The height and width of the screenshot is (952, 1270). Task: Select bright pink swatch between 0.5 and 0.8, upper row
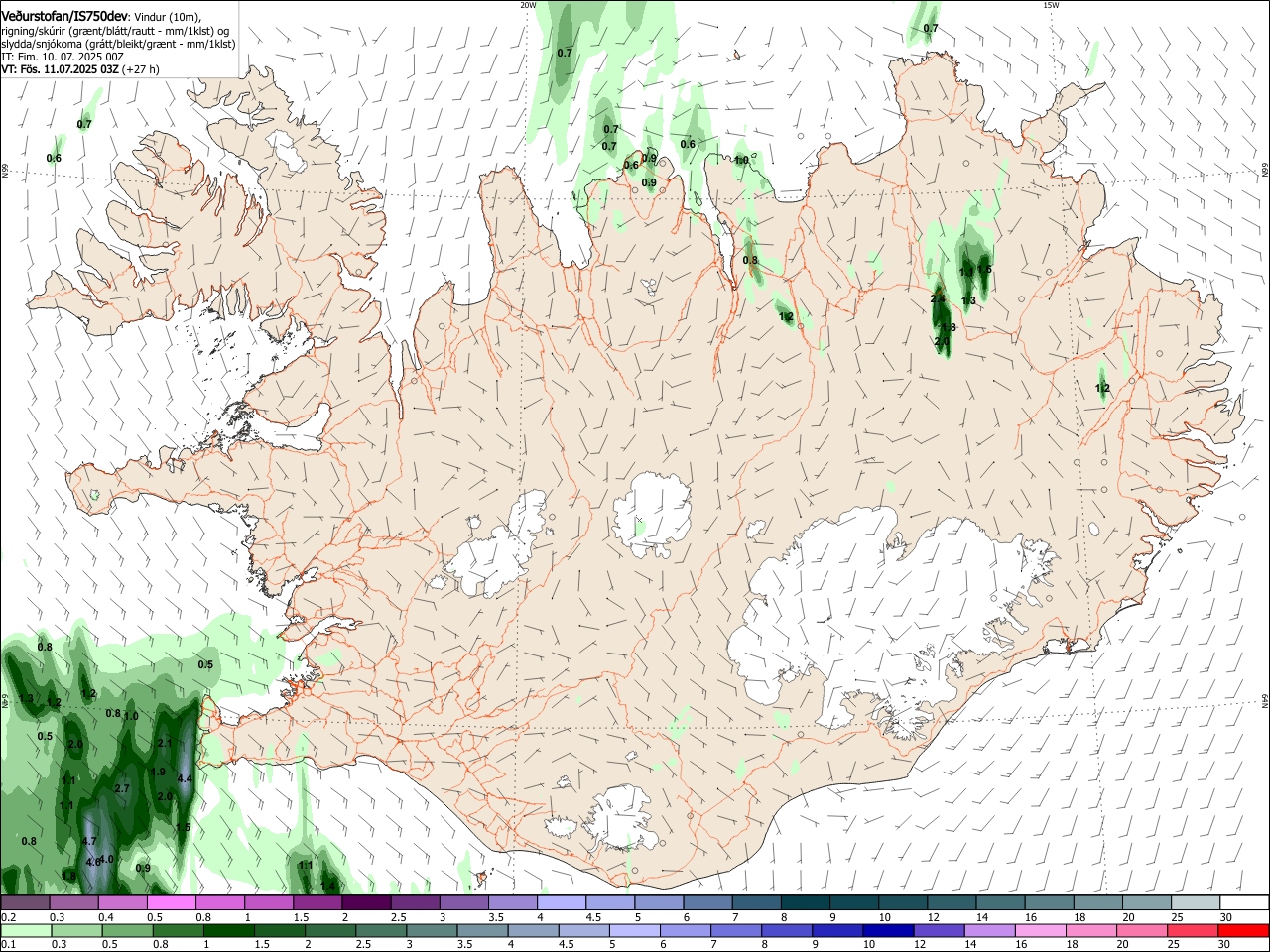[x=171, y=903]
